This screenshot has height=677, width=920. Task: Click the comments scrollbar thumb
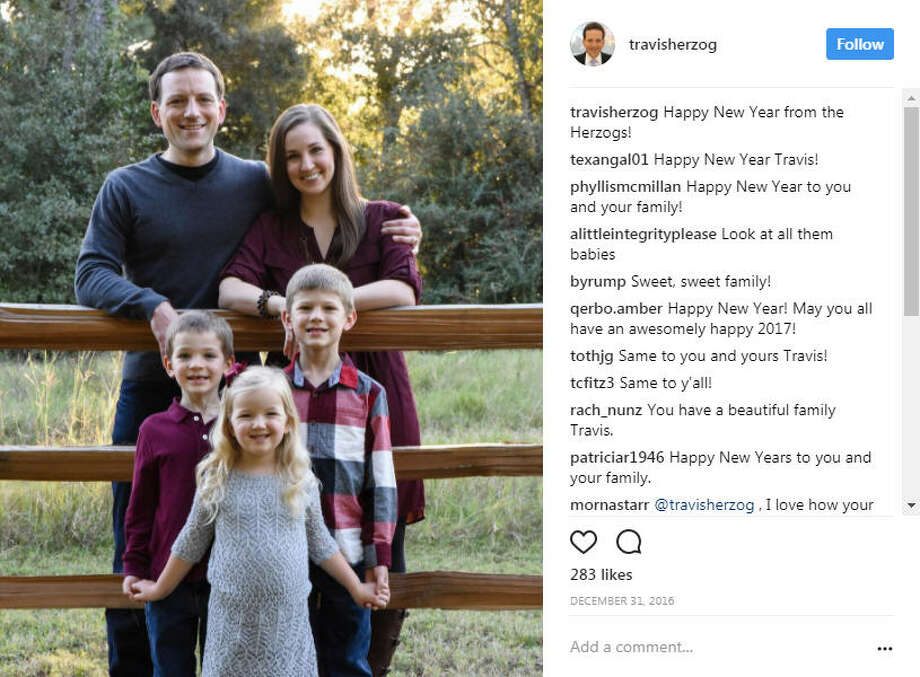[x=910, y=210]
